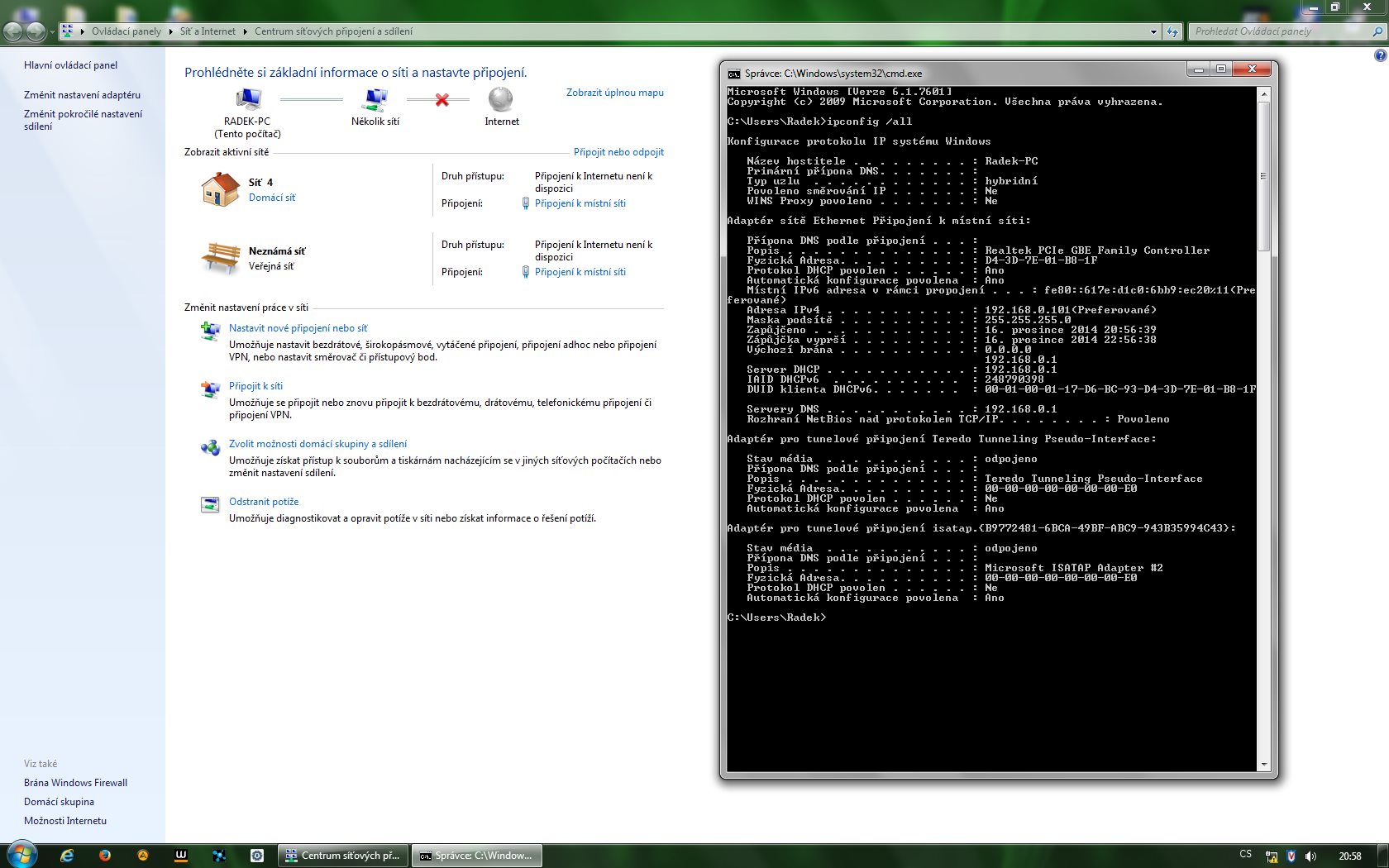Open Internet Explorer from the taskbar
The height and width of the screenshot is (868, 1389).
[x=67, y=856]
